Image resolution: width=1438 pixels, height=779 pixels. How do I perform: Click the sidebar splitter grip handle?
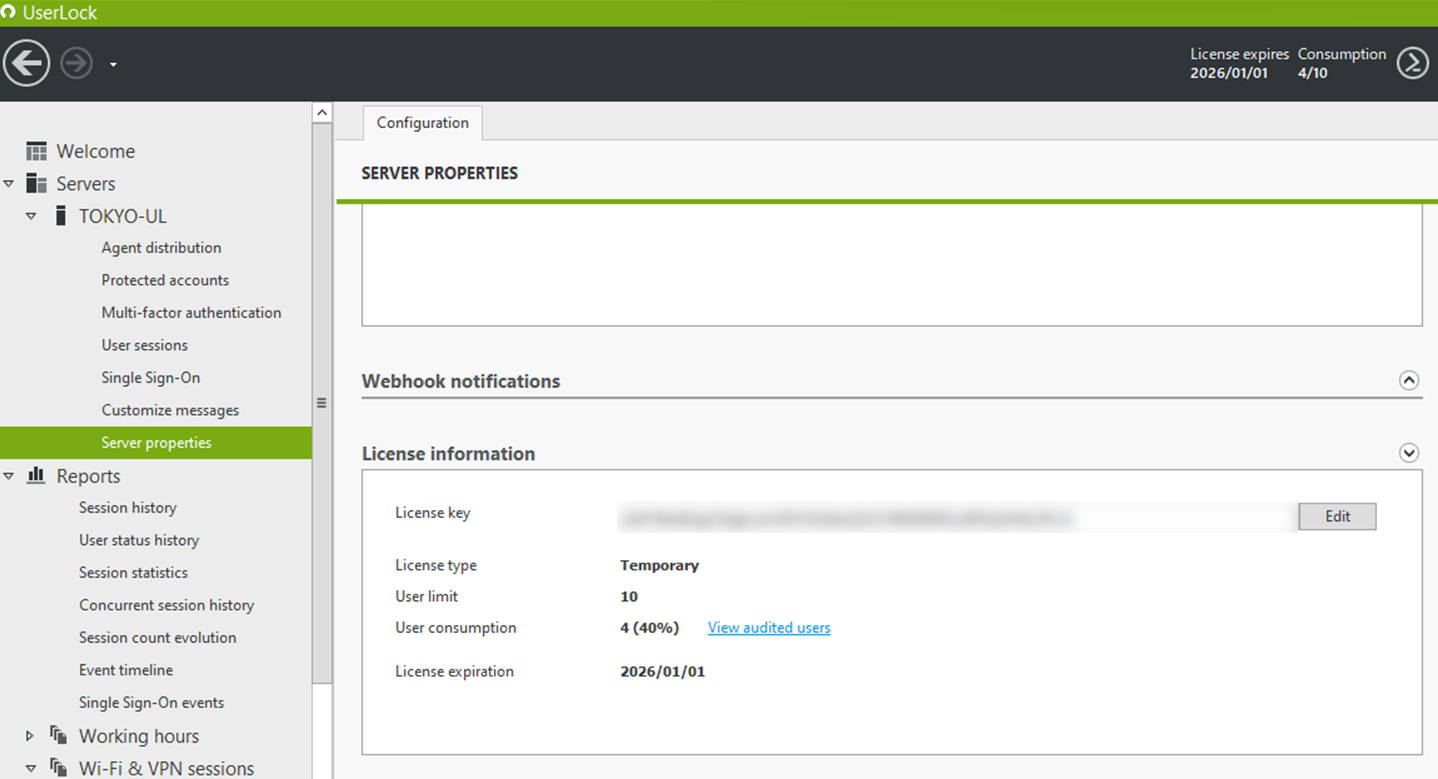click(322, 403)
